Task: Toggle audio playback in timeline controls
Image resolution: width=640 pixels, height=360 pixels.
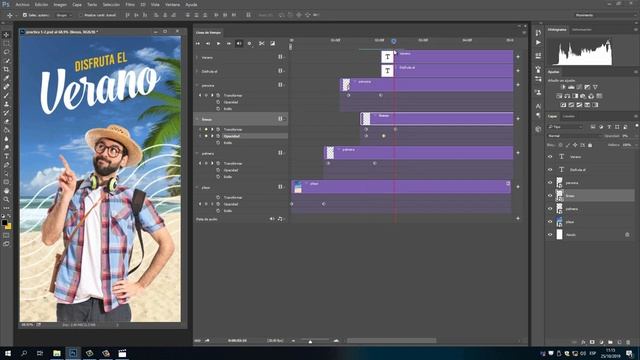Action: pyautogui.click(x=239, y=43)
